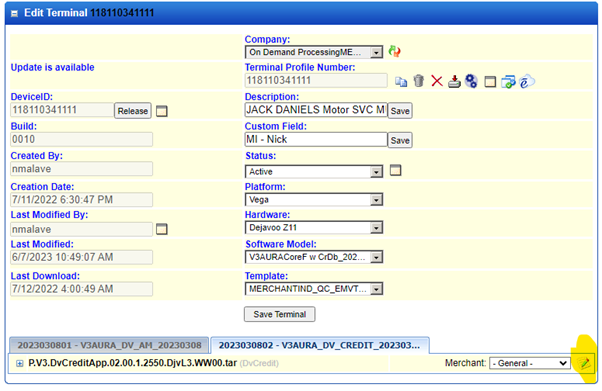The image size is (602, 391).
Task: Click window icon after the gears icon
Action: coord(490,82)
